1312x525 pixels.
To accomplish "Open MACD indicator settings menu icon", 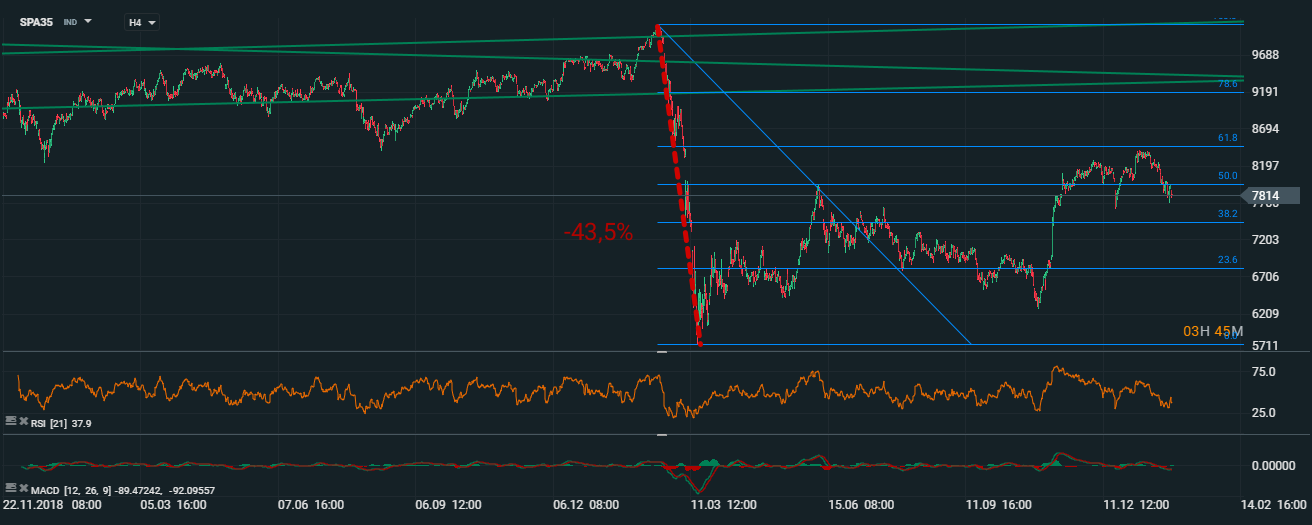I will coord(10,487).
